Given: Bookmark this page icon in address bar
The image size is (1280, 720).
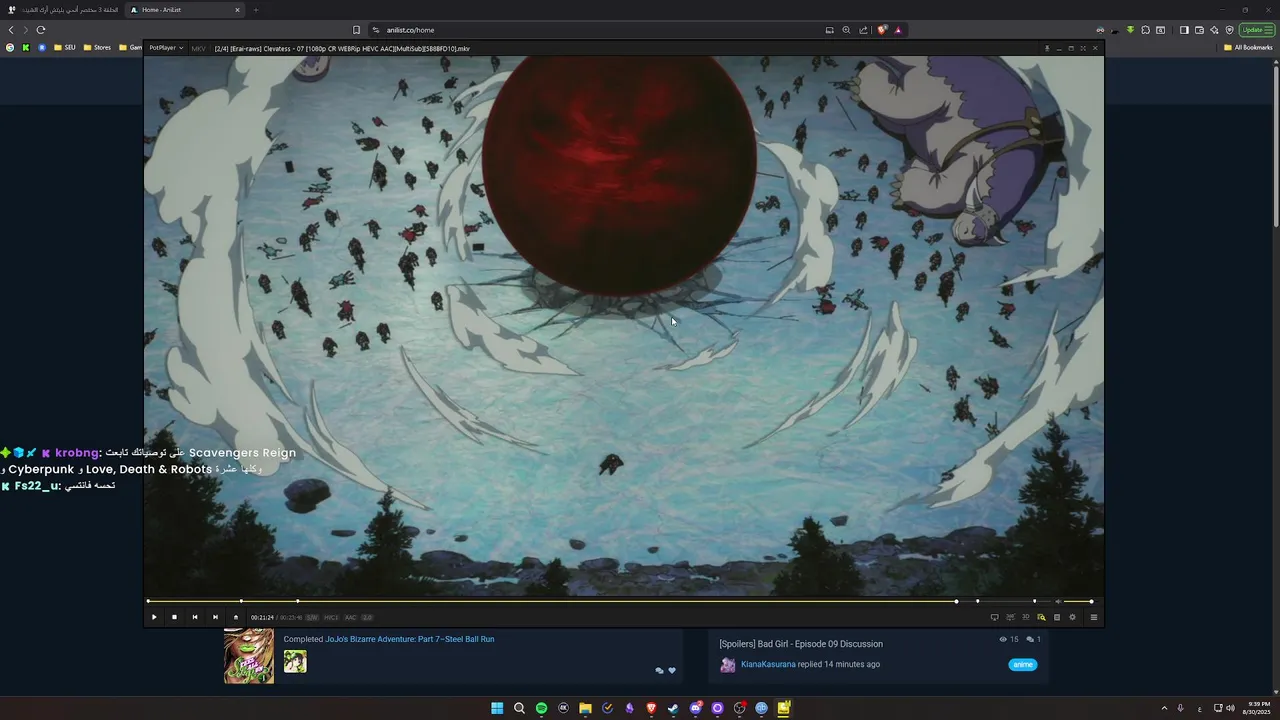Looking at the screenshot, I should pos(356,30).
